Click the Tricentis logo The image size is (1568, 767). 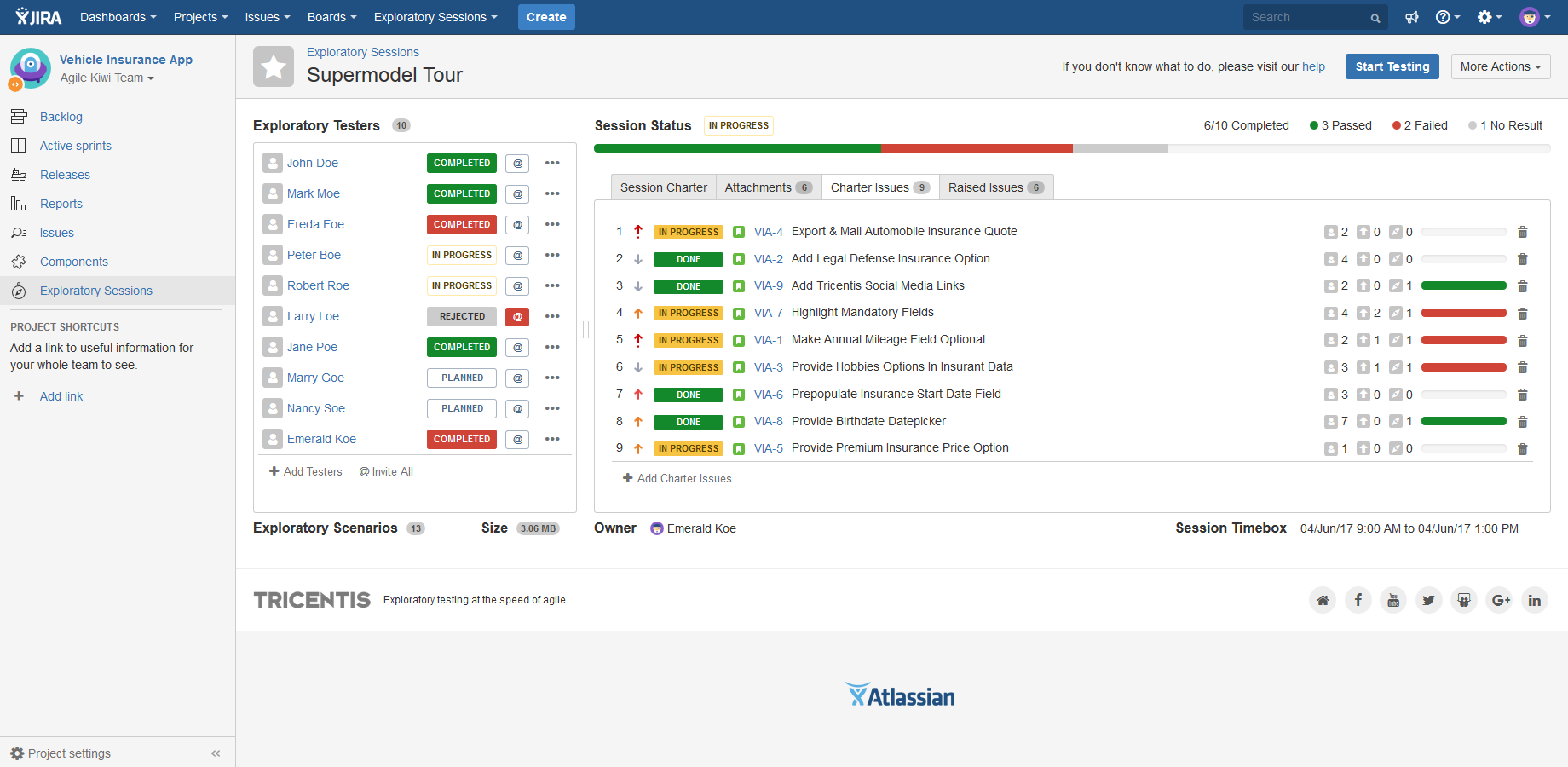[312, 600]
